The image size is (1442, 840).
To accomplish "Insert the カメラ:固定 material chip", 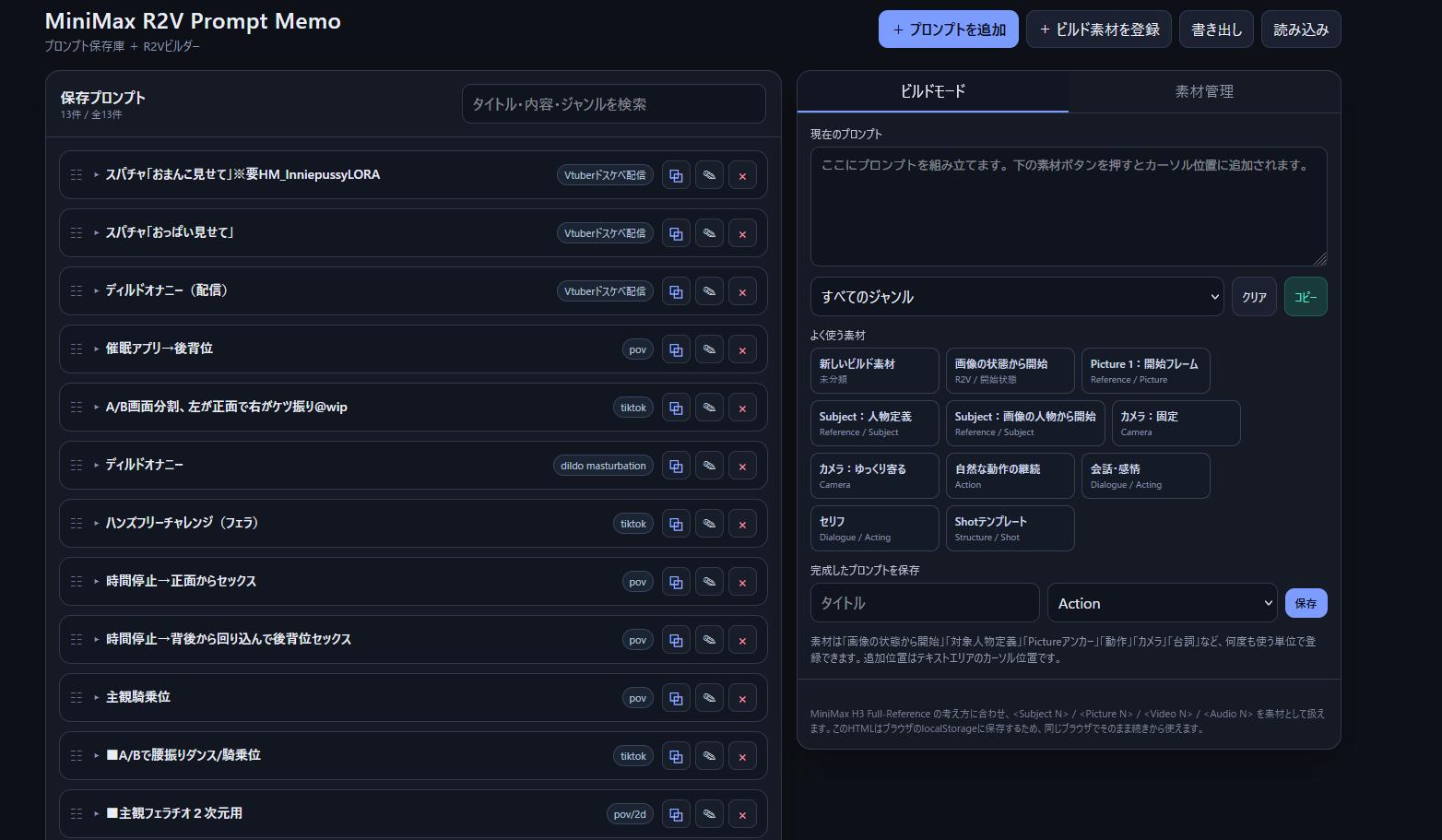I will click(x=1176, y=423).
